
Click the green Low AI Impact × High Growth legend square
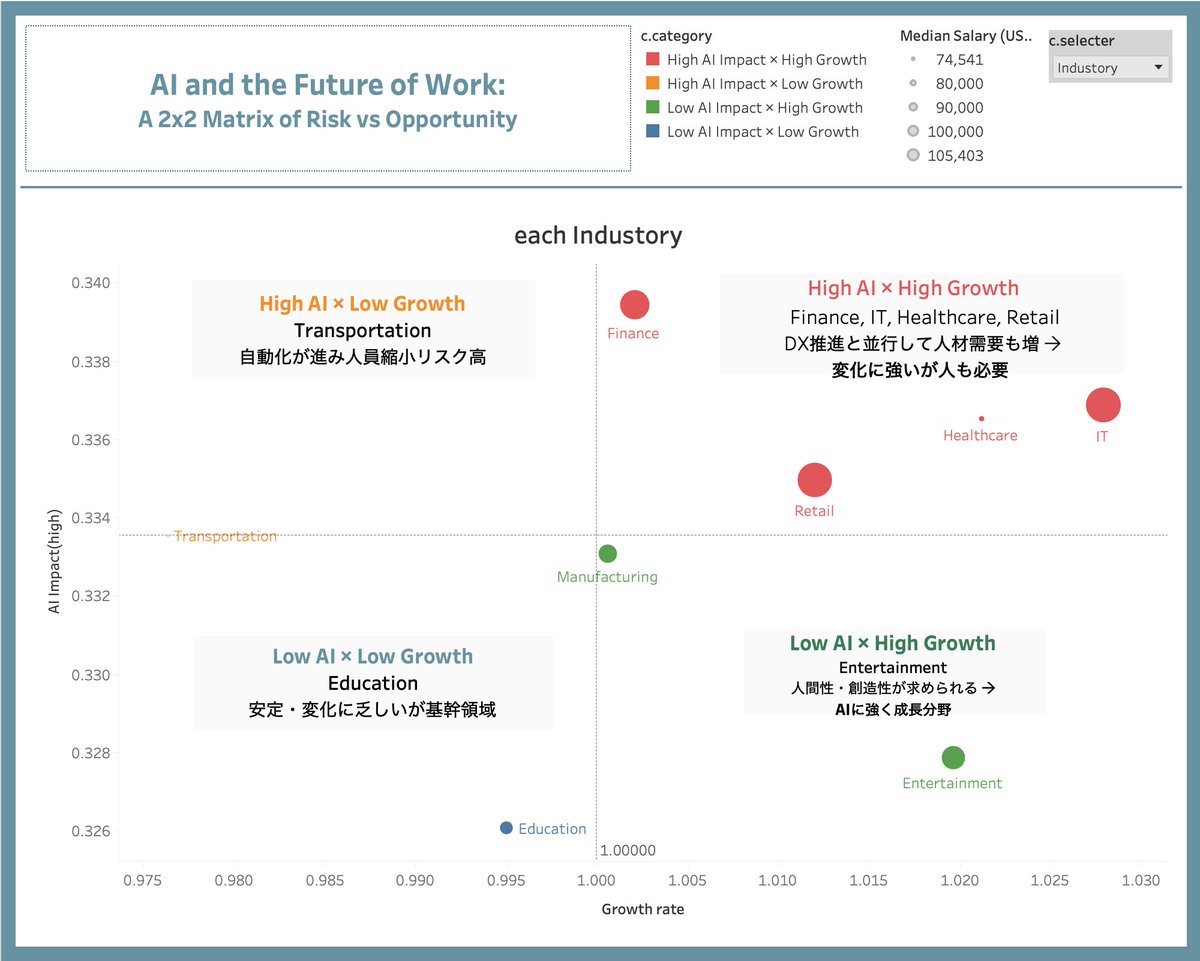pyautogui.click(x=653, y=107)
